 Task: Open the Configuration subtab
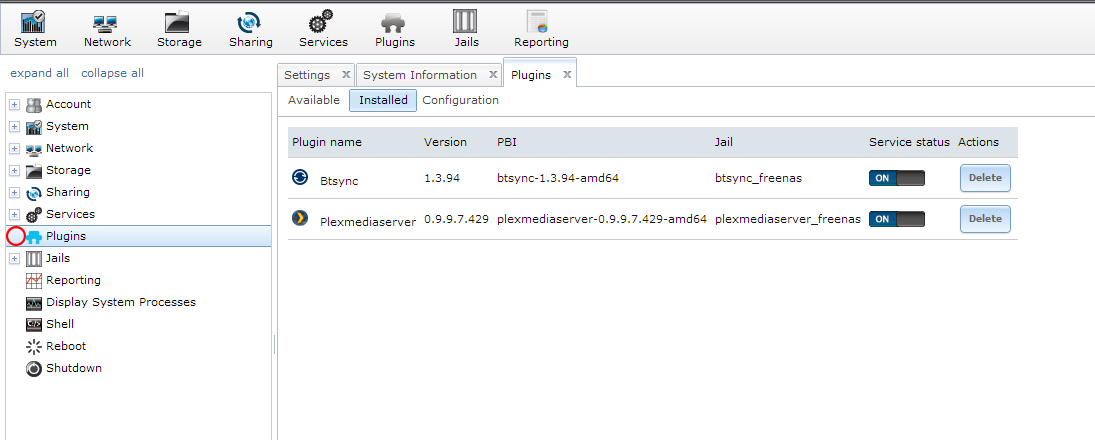click(x=460, y=100)
